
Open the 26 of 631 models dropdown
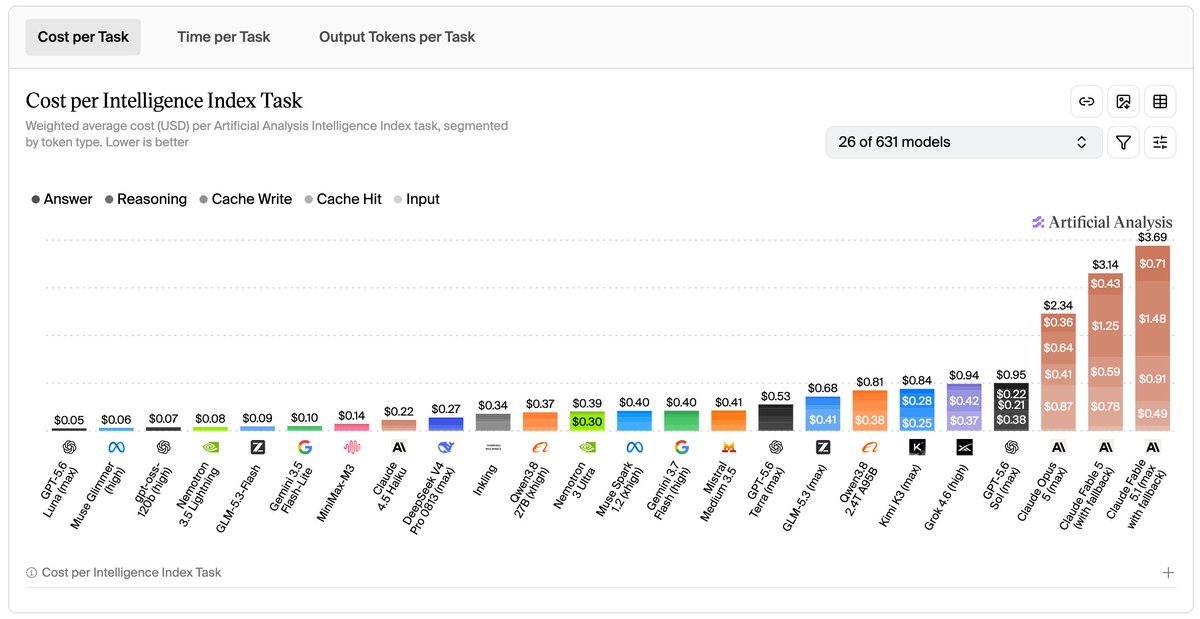(963, 142)
